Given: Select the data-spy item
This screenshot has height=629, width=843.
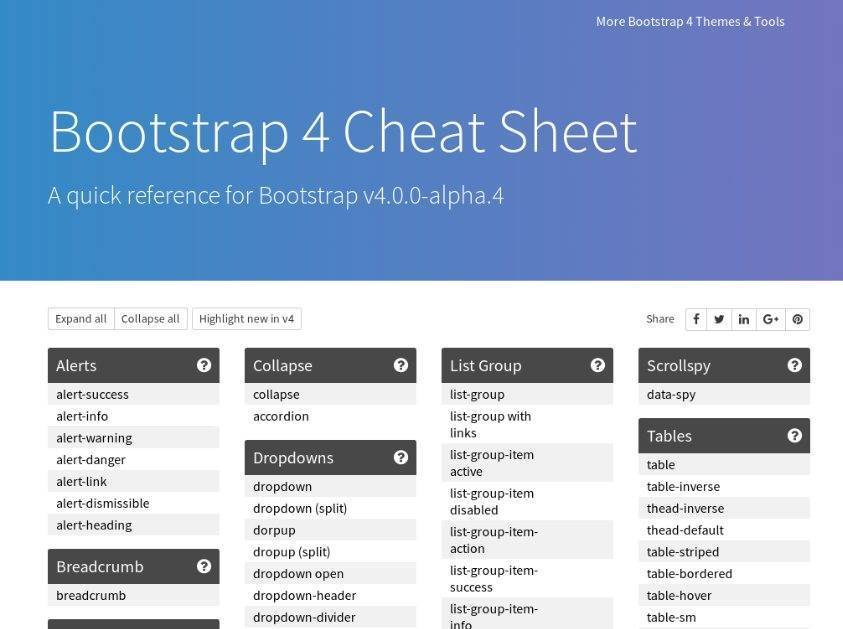Looking at the screenshot, I should [724, 394].
